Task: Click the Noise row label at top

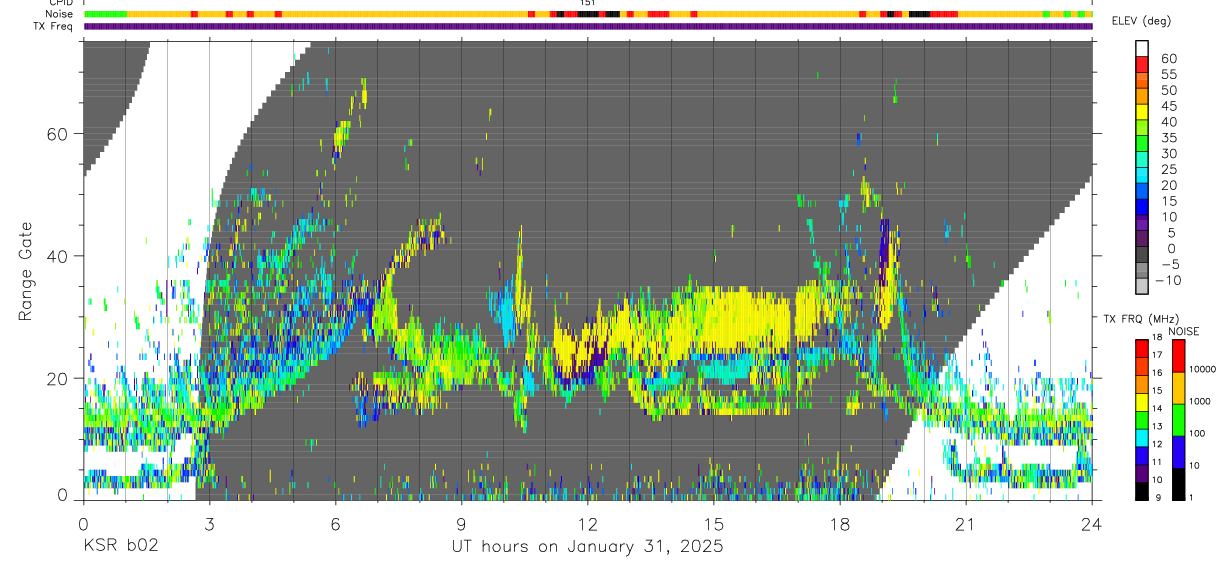Action: (x=60, y=14)
